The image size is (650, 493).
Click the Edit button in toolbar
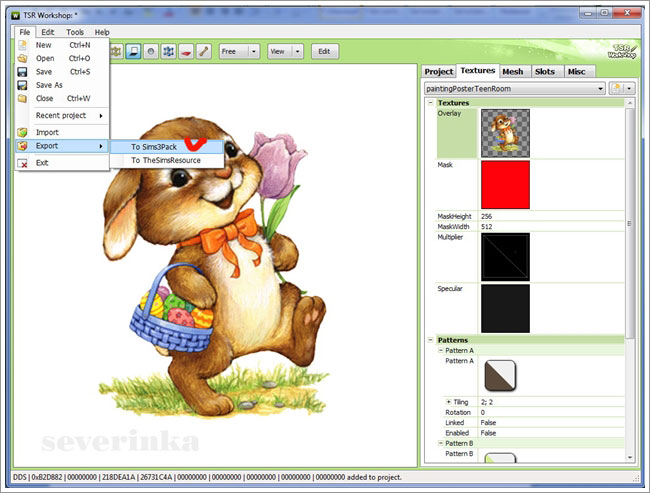[x=325, y=51]
